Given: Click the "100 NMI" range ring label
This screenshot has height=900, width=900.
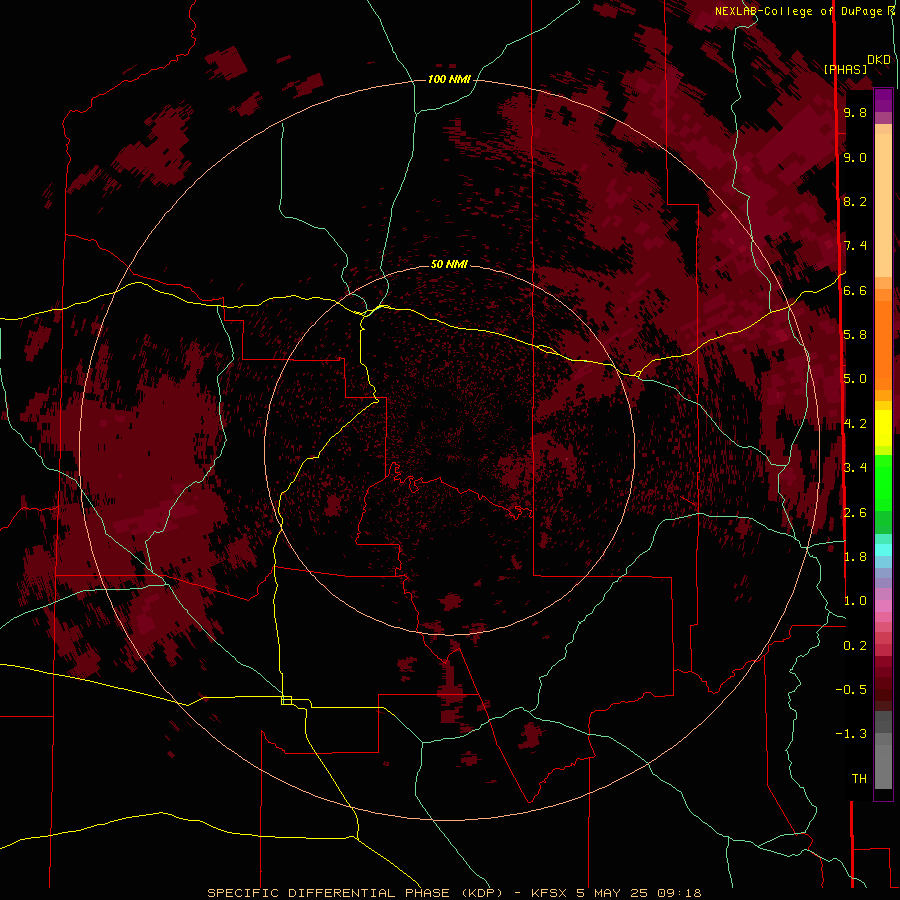Looking at the screenshot, I should pos(449,79).
